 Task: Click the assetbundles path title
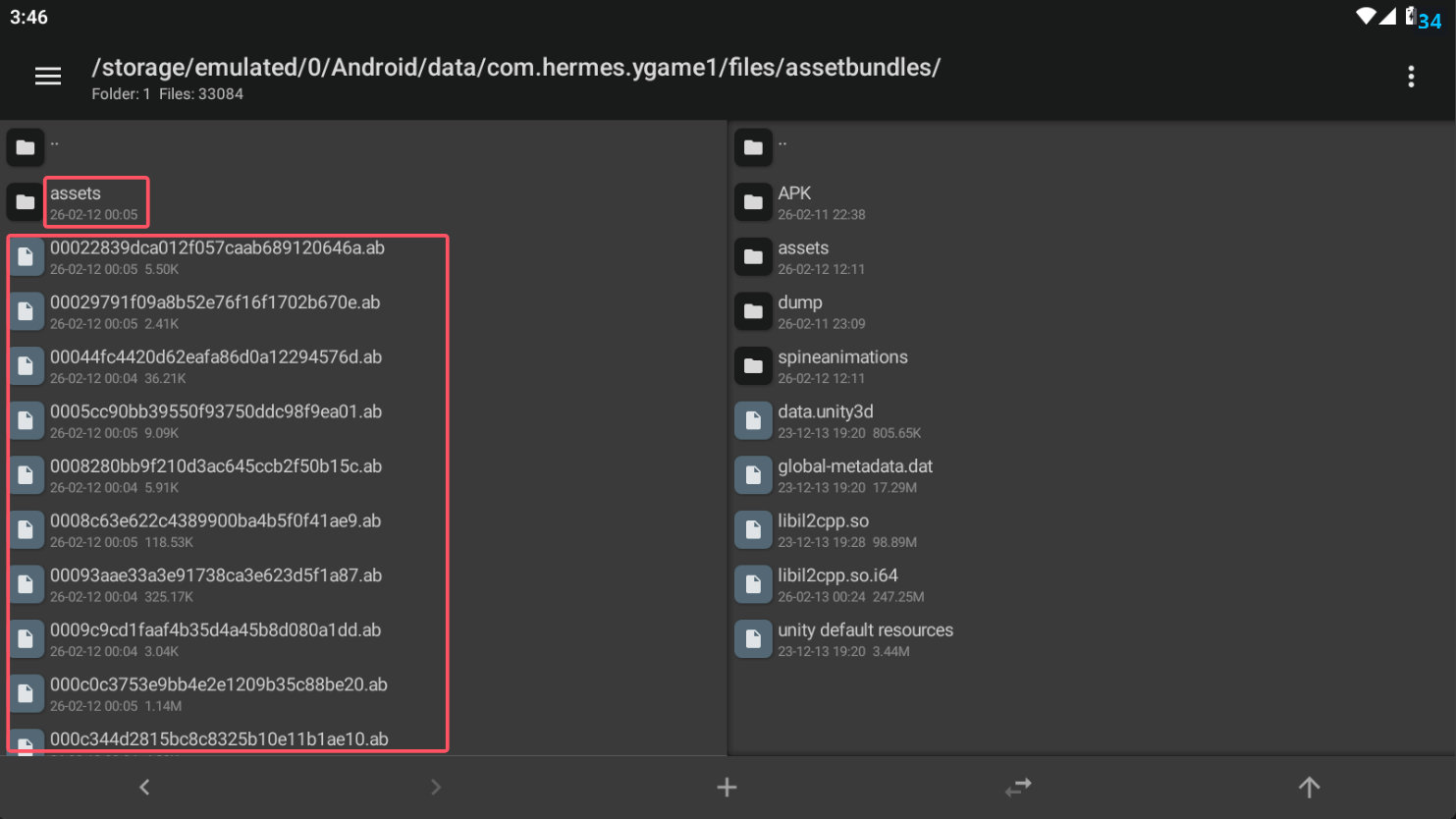[515, 68]
